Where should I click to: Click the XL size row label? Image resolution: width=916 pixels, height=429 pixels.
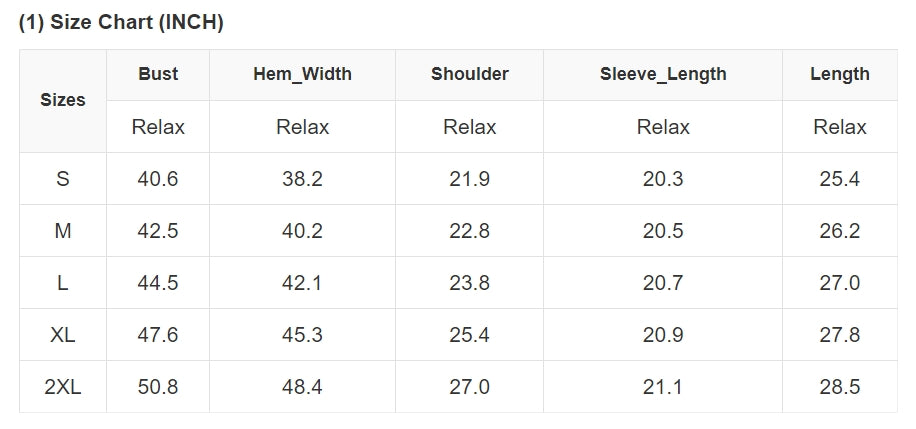coord(63,335)
